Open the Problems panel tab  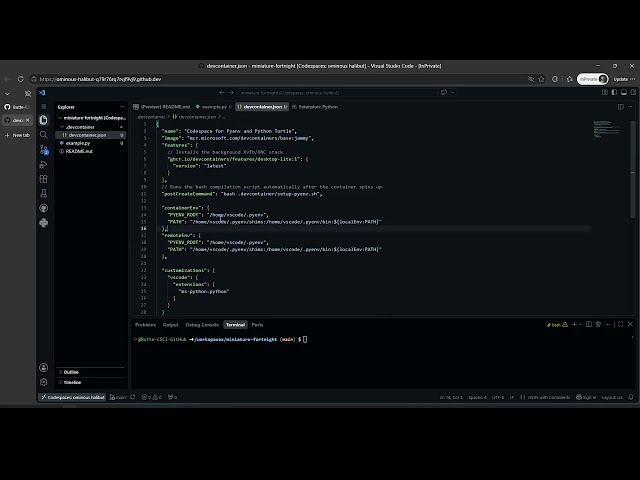tap(145, 325)
